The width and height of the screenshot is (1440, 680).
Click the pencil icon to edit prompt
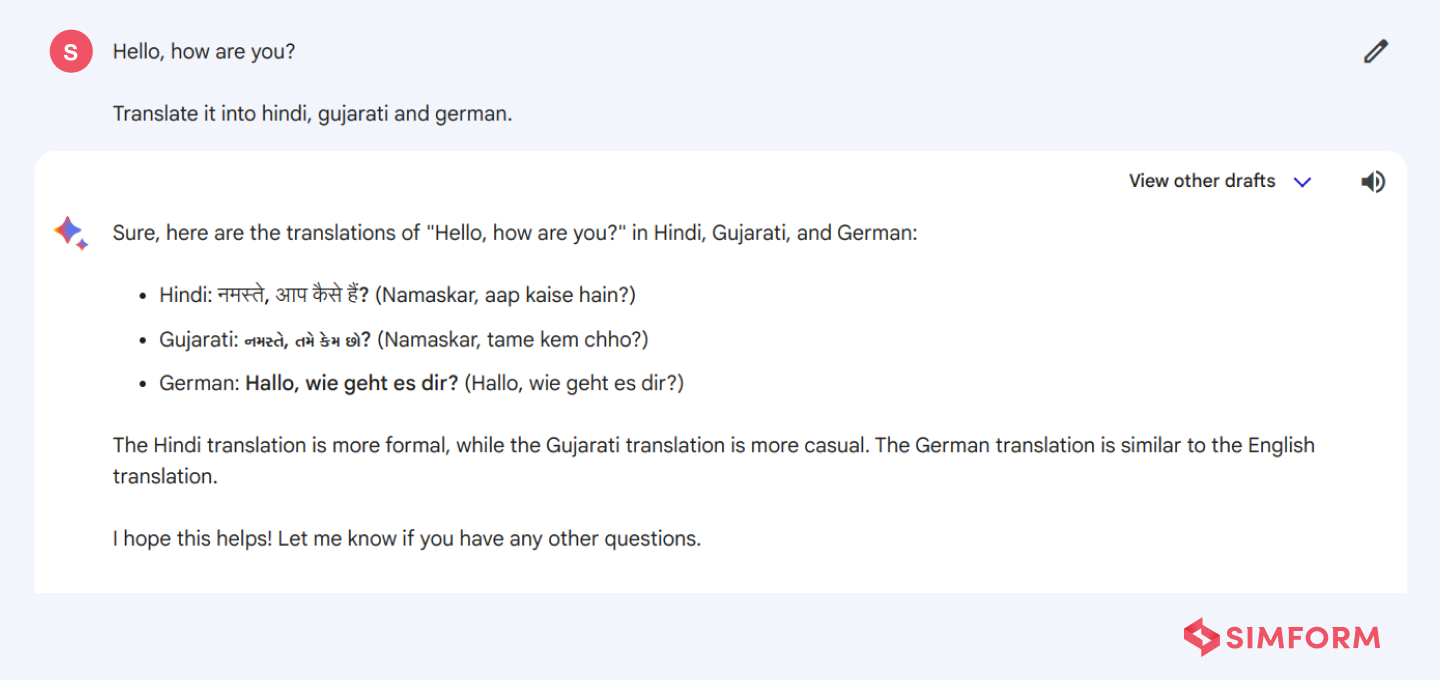coord(1376,52)
